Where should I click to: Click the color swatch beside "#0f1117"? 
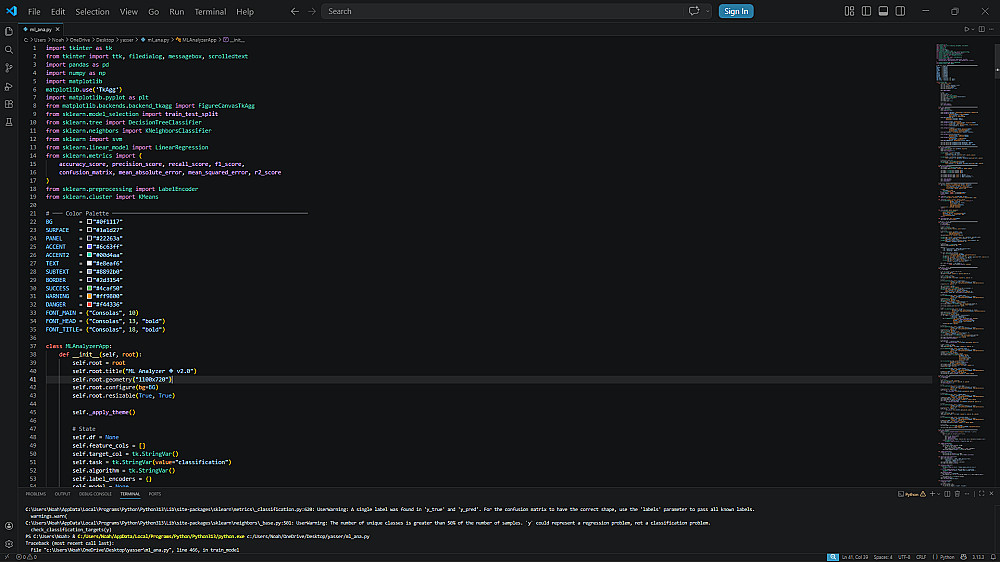point(89,221)
